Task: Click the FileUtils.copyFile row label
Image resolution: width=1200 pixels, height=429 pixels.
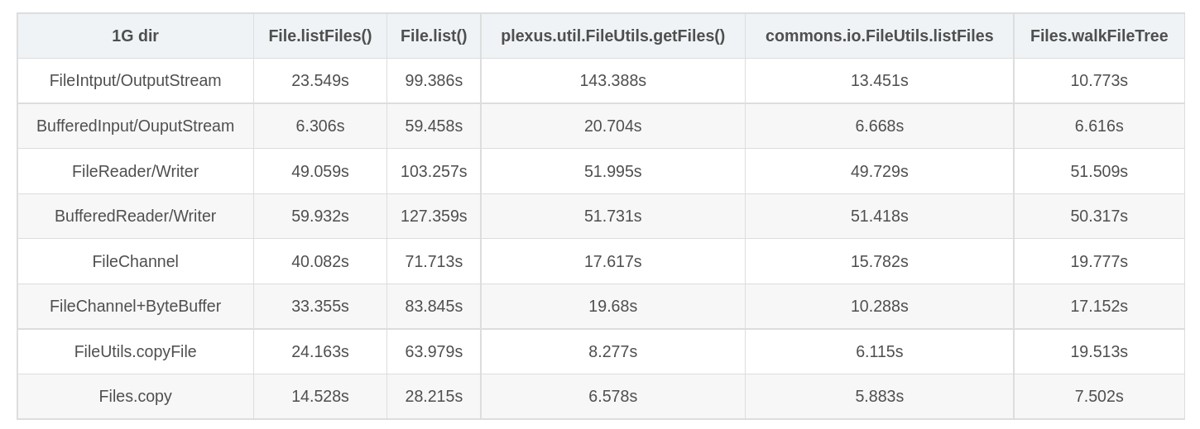Action: pyautogui.click(x=135, y=351)
